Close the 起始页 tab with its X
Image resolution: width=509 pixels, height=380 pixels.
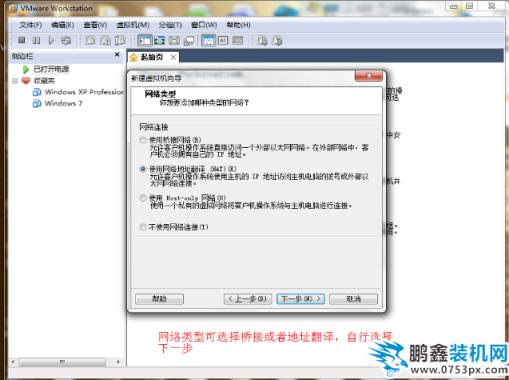pyautogui.click(x=173, y=57)
